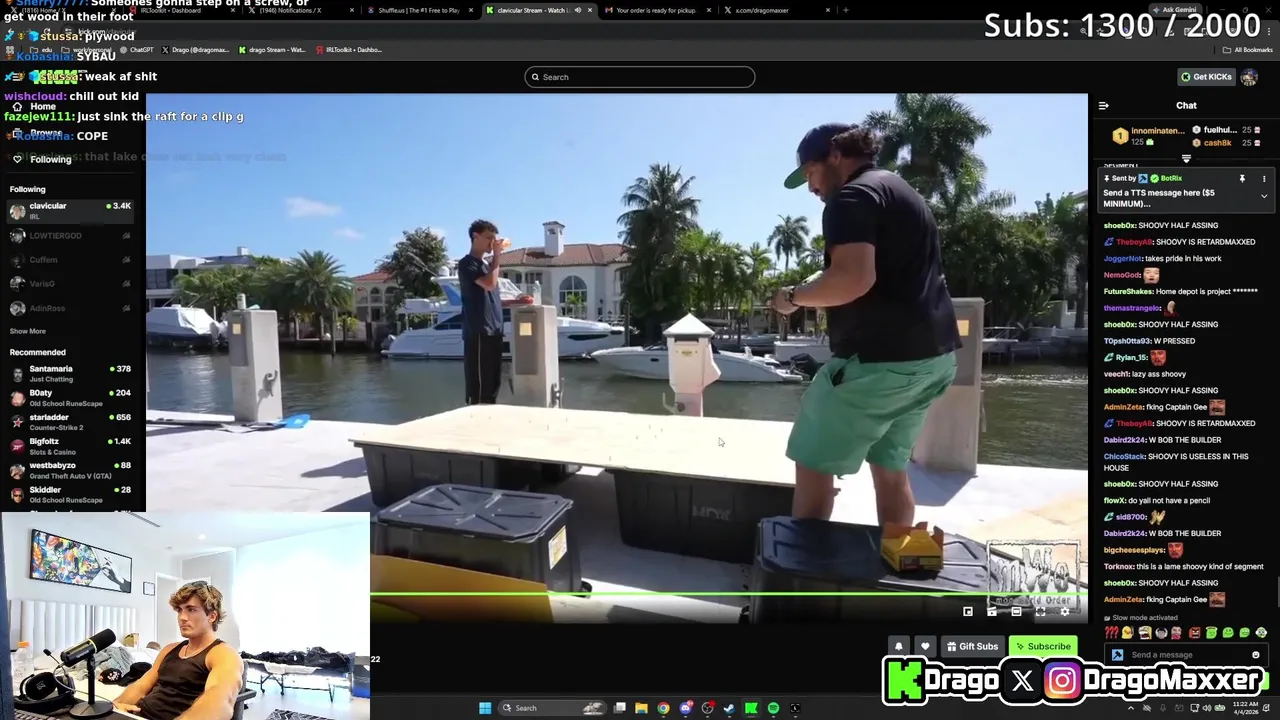This screenshot has width=1280, height=720.
Task: Expand the list with Show More
Action: (28, 331)
